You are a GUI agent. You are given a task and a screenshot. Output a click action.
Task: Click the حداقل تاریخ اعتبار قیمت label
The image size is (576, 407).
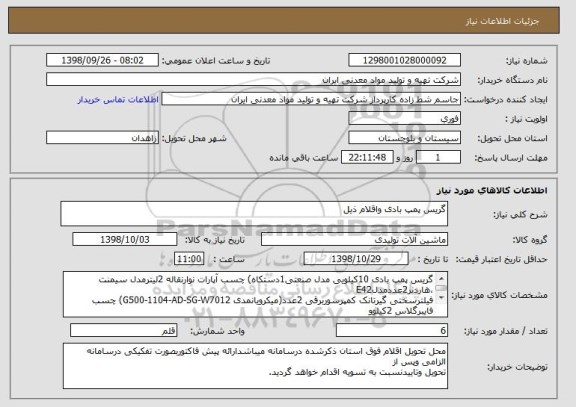(x=501, y=259)
